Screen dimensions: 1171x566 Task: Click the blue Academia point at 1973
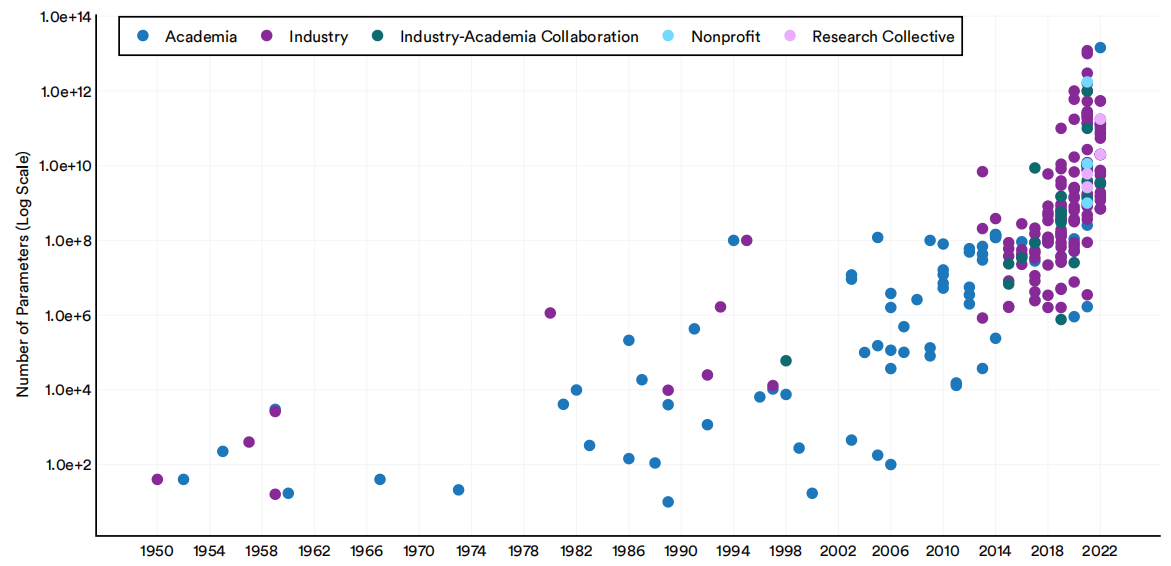pos(458,489)
